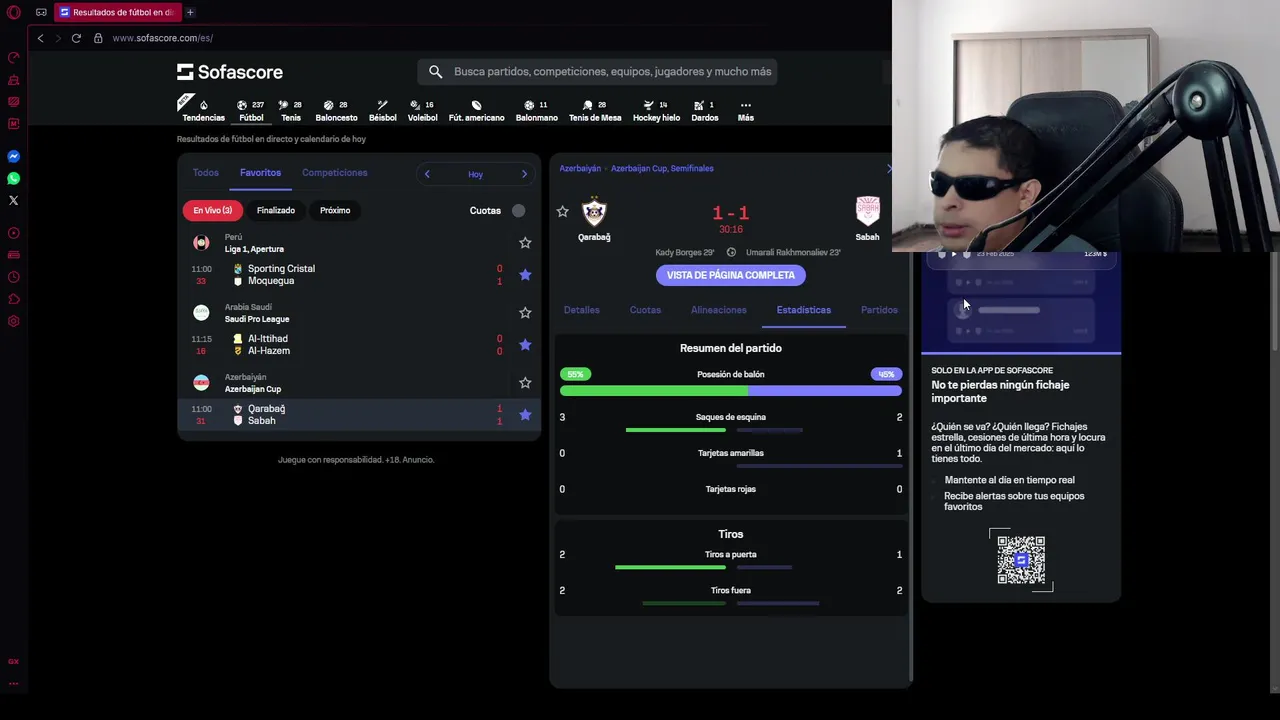Select the Dardos sport category
Viewport: 1280px width, 720px height.
tap(704, 111)
